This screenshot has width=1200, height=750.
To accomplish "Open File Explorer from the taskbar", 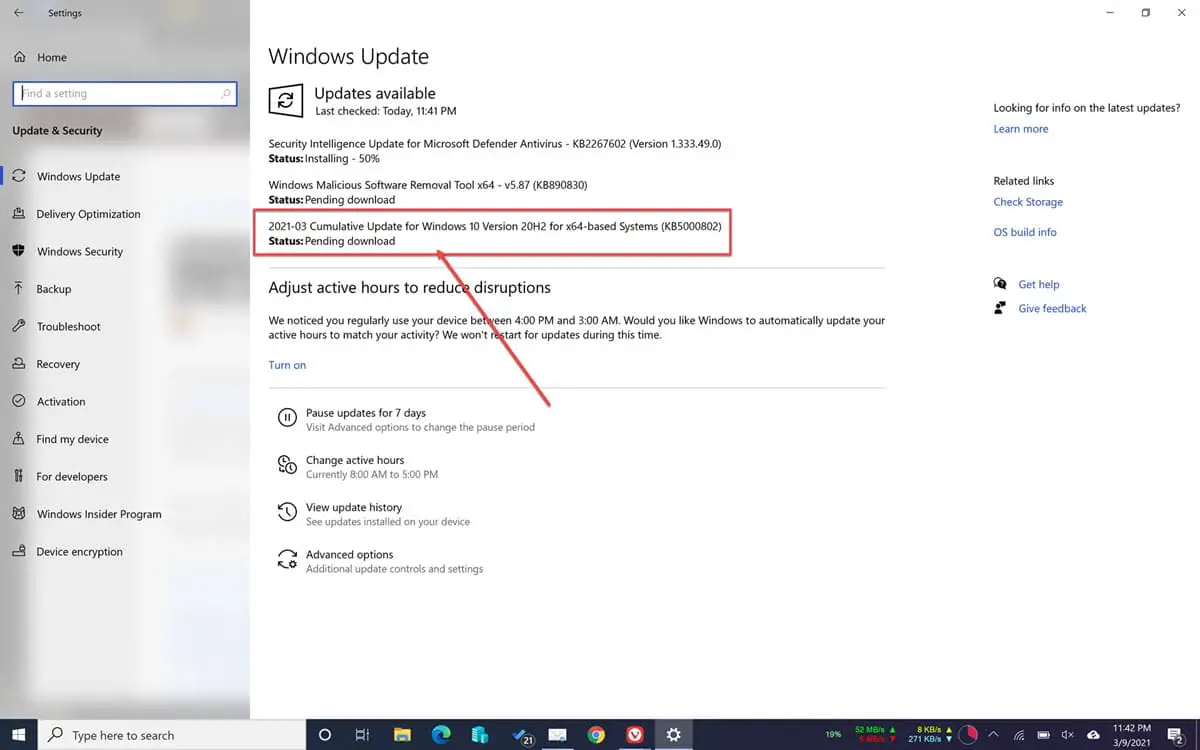I will (402, 735).
